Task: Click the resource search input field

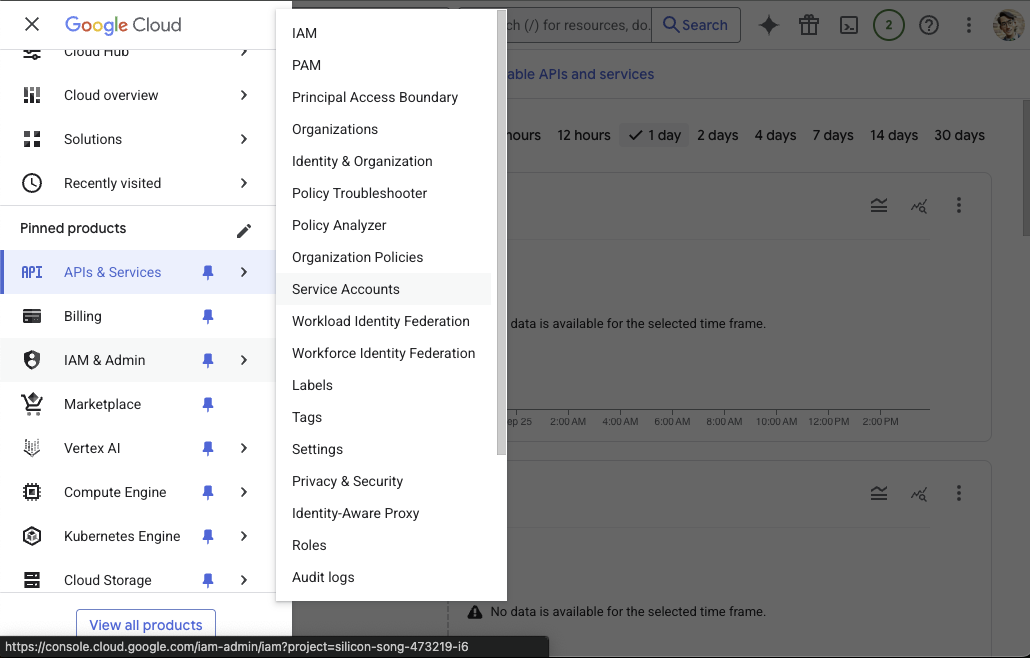Action: point(578,25)
